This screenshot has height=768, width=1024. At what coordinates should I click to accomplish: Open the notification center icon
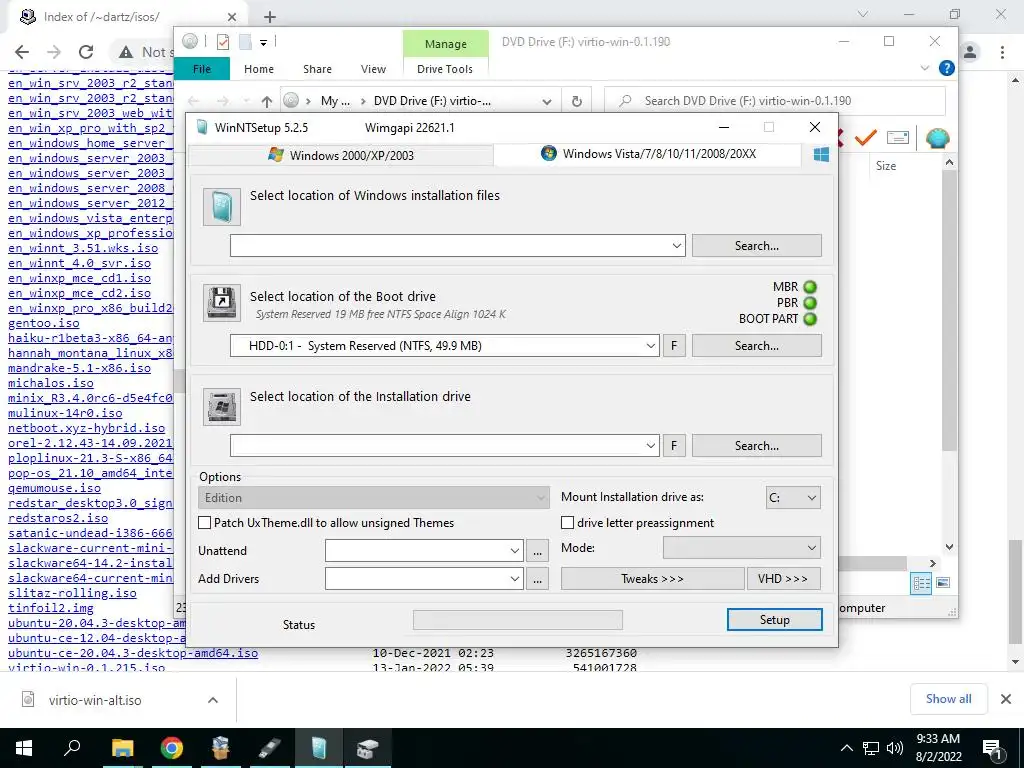click(x=993, y=748)
